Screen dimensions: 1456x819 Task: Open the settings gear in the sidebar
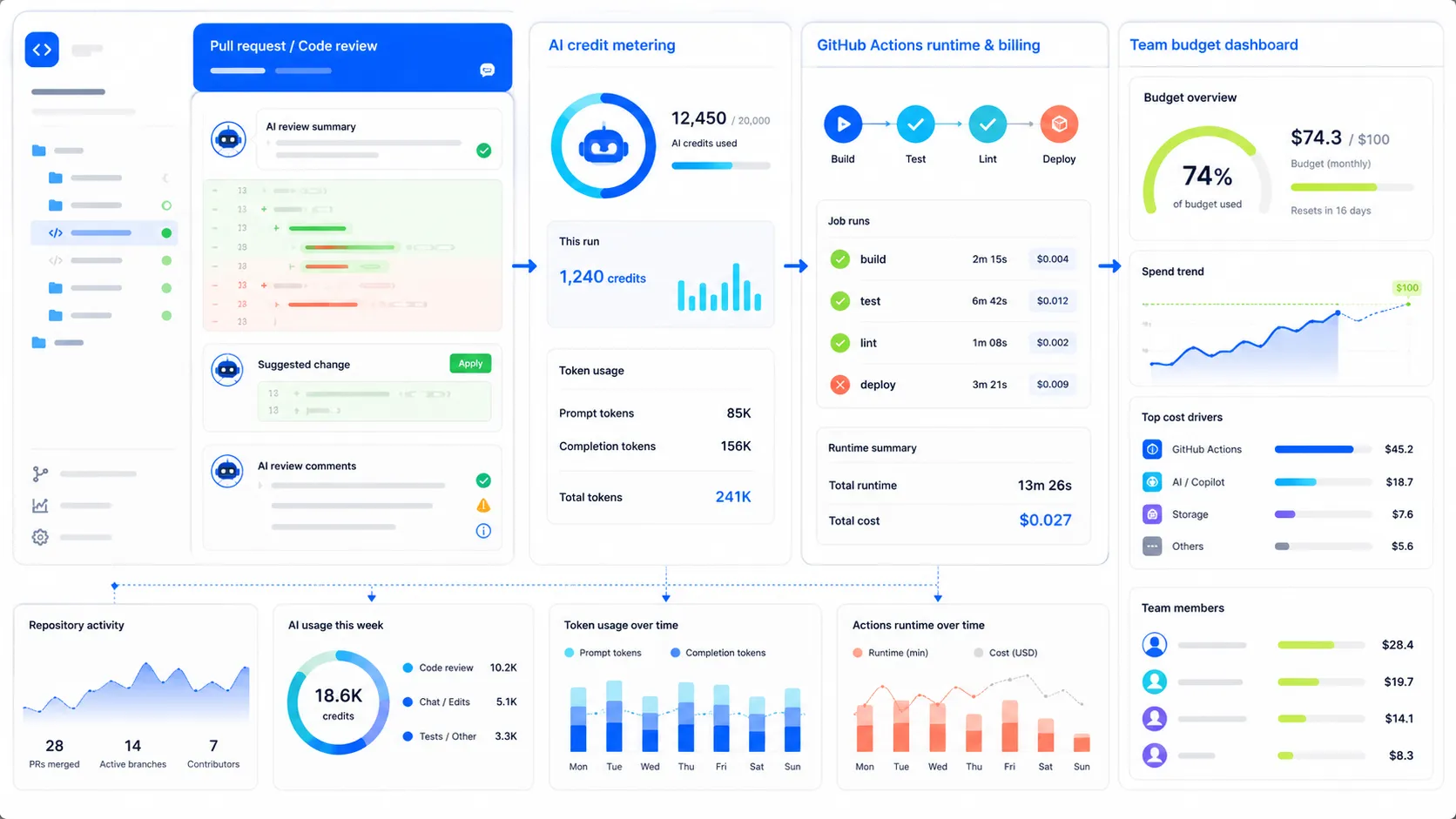point(40,537)
